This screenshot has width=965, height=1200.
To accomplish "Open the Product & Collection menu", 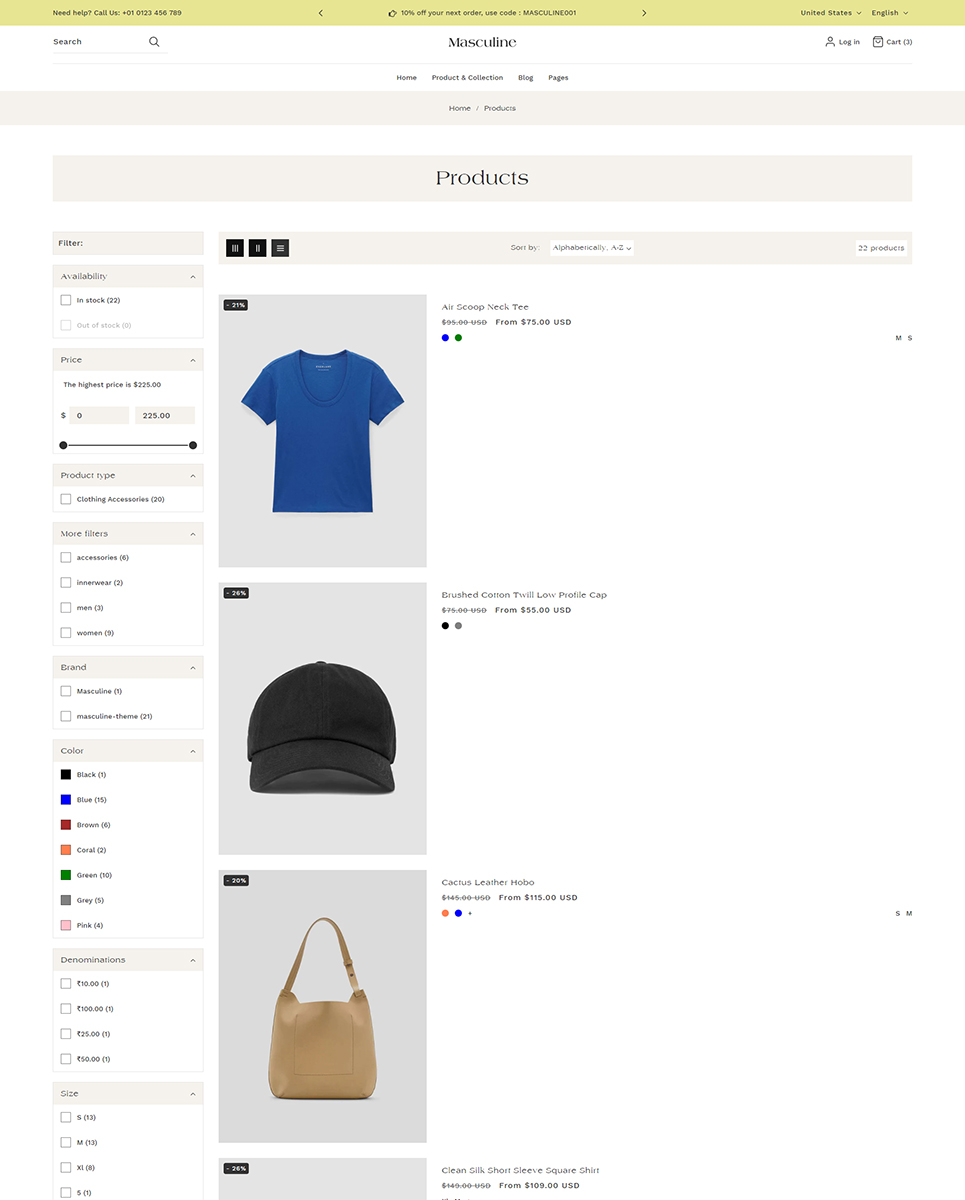I will coord(467,78).
